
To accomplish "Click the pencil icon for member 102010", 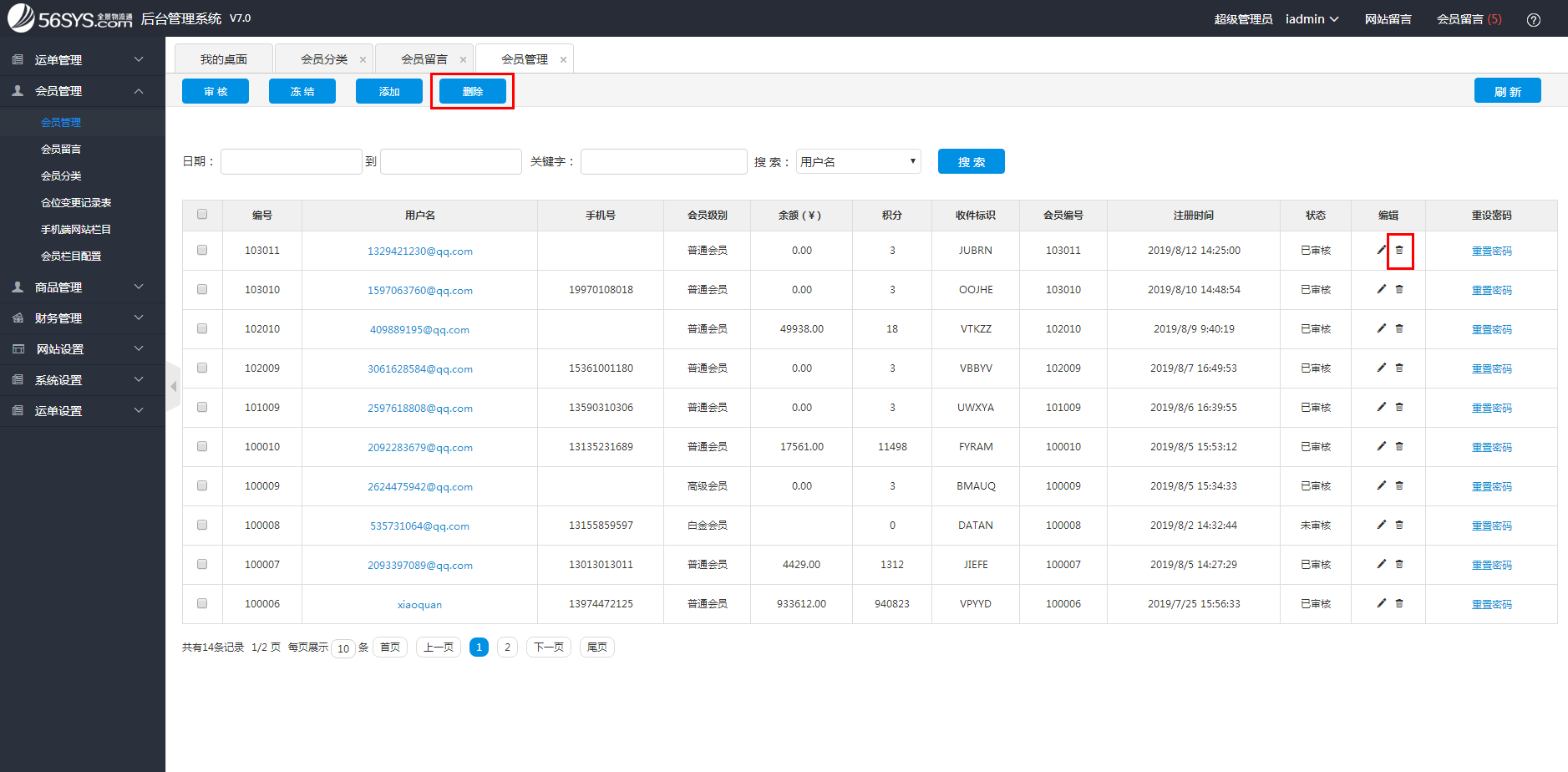I will pos(1381,328).
